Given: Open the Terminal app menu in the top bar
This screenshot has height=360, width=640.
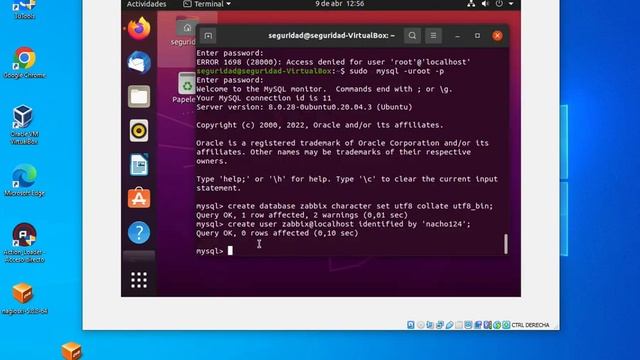Looking at the screenshot, I should pos(207,4).
